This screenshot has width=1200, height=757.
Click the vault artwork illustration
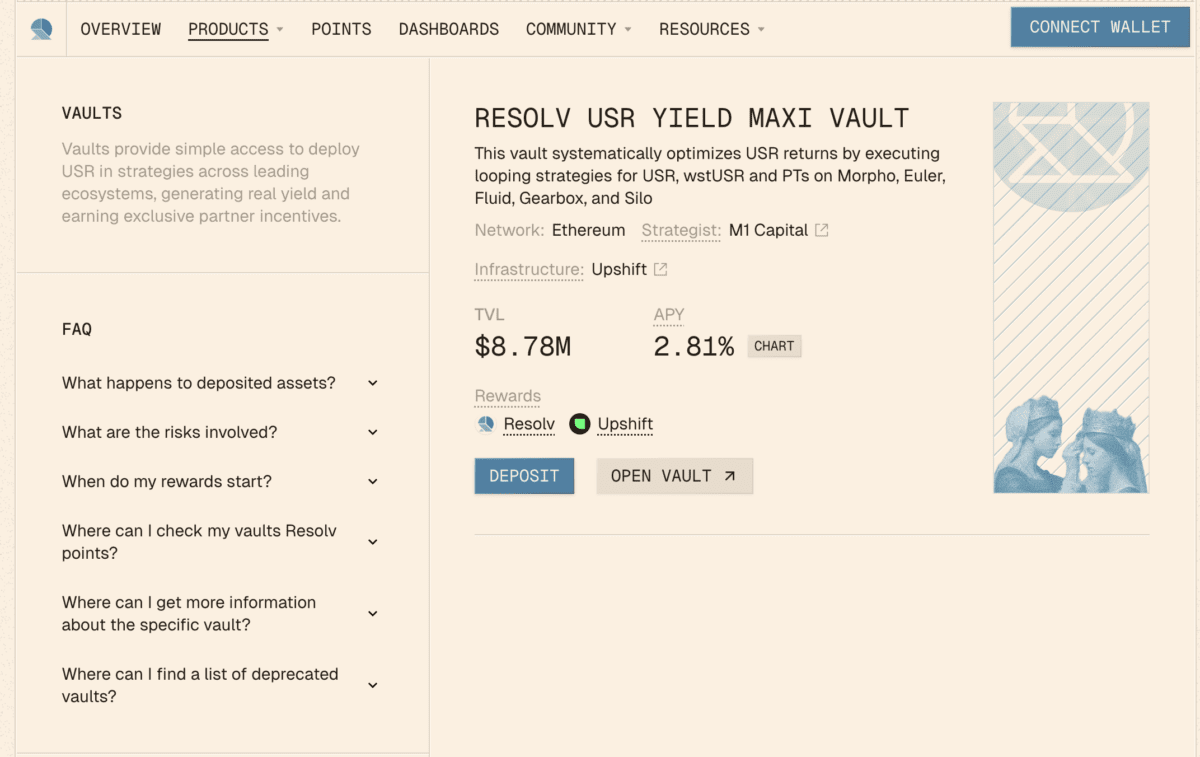(x=1071, y=297)
